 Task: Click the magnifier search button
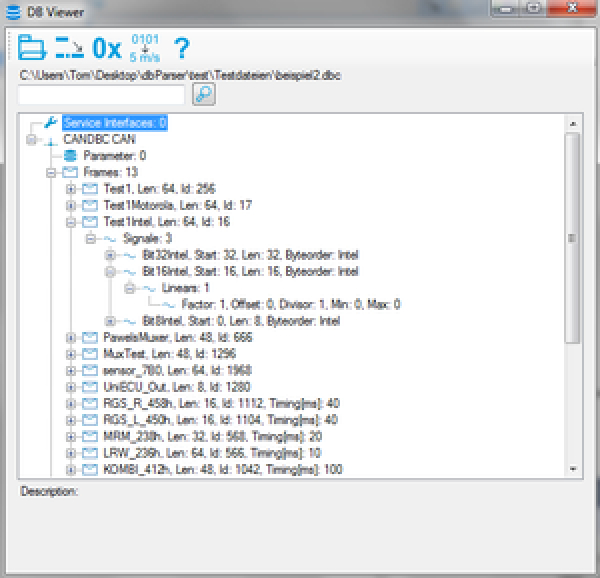tap(204, 94)
